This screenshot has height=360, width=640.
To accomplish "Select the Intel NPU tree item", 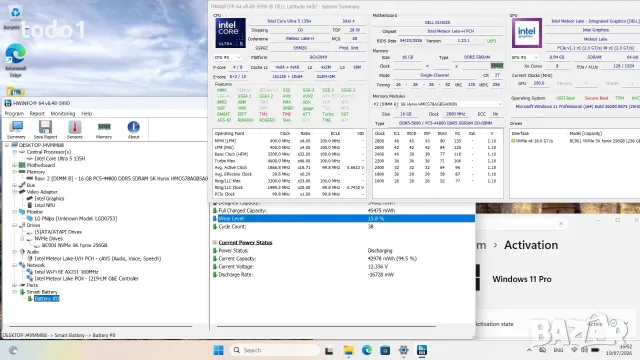I will (x=44, y=205).
